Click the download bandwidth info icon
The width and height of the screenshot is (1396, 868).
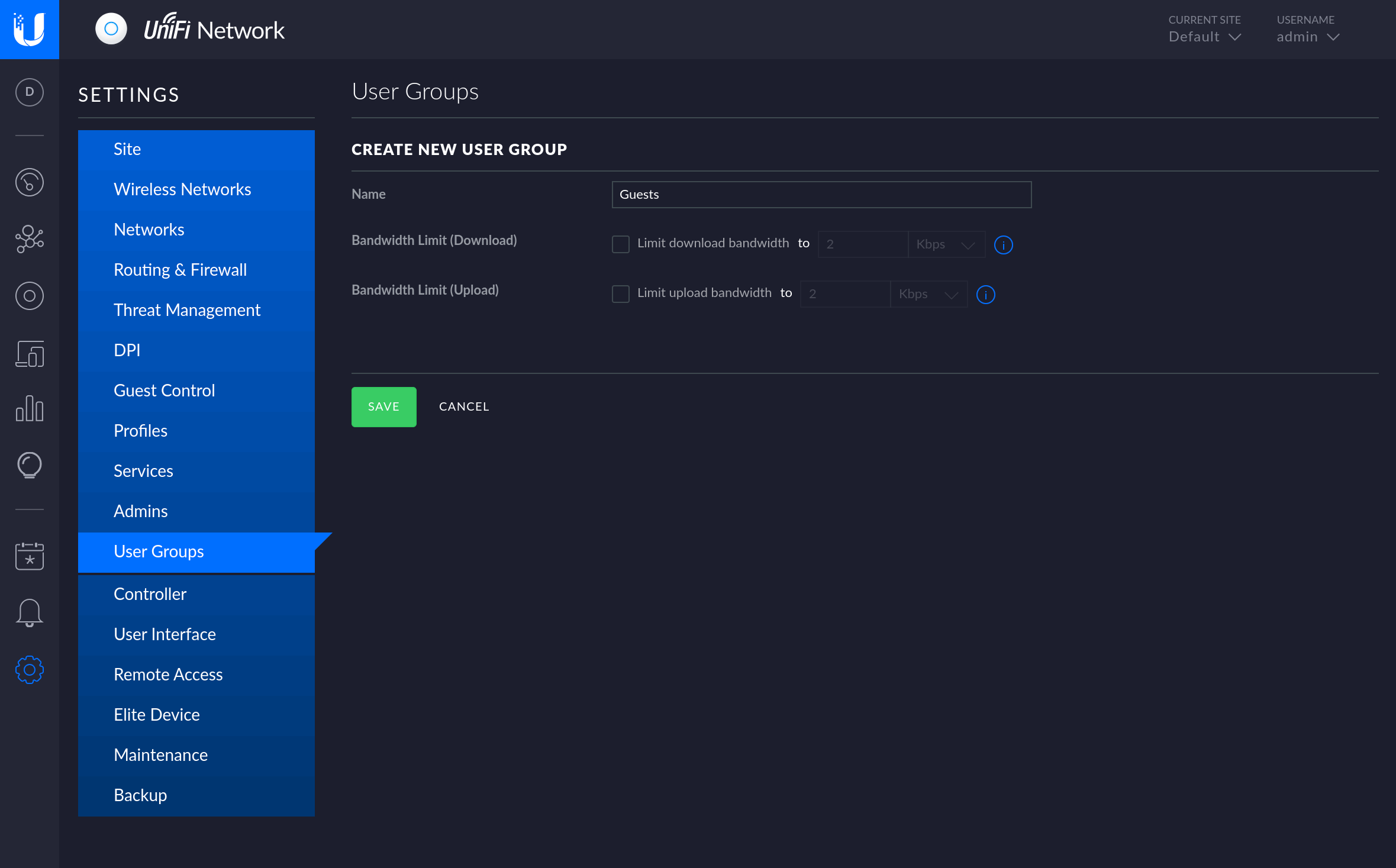(1004, 244)
